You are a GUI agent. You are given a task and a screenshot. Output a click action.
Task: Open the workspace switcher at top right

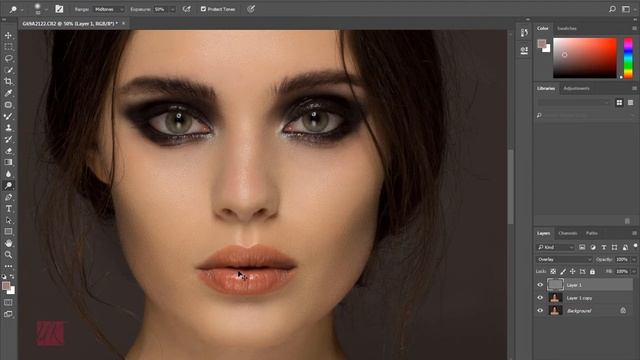pos(626,9)
